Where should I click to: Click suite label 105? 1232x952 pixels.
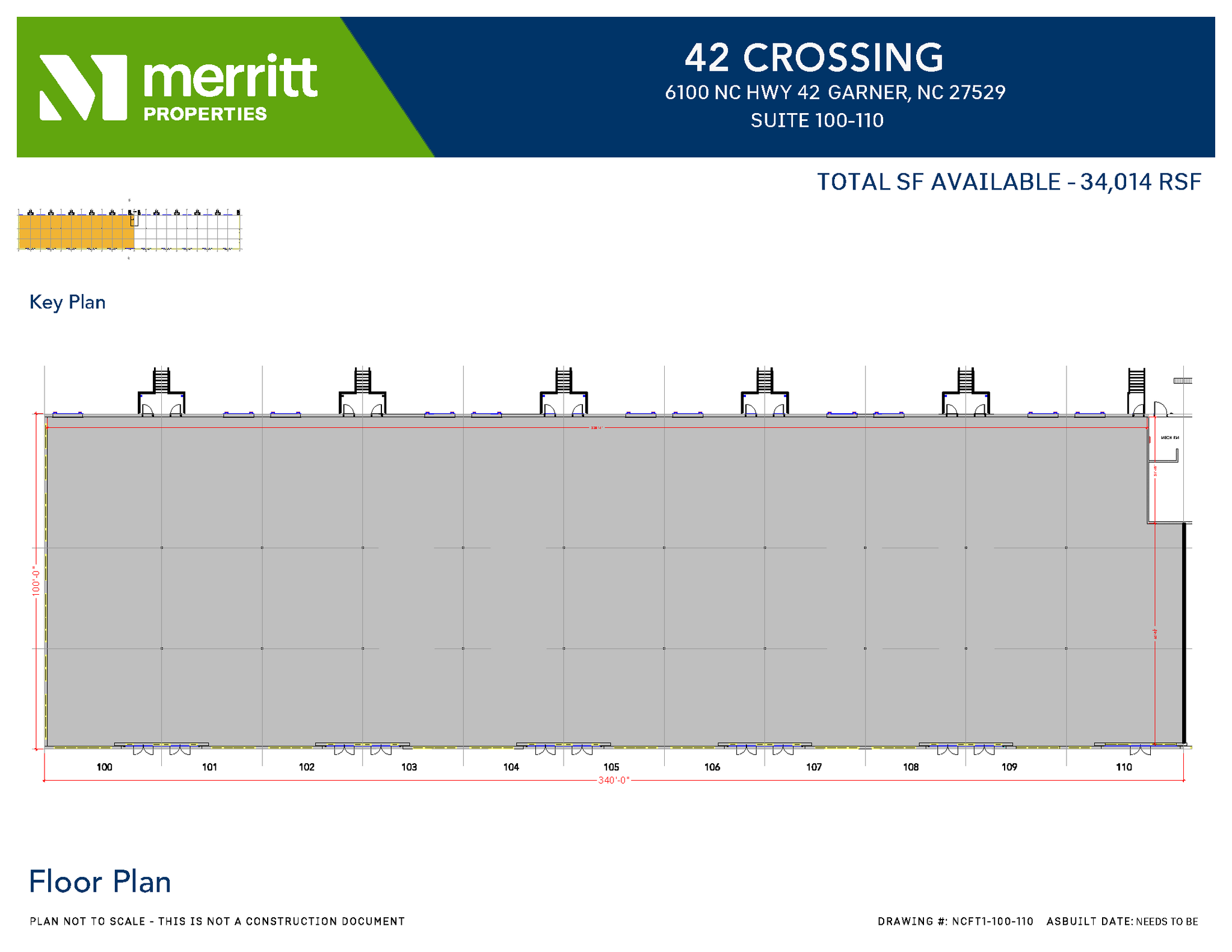[611, 767]
